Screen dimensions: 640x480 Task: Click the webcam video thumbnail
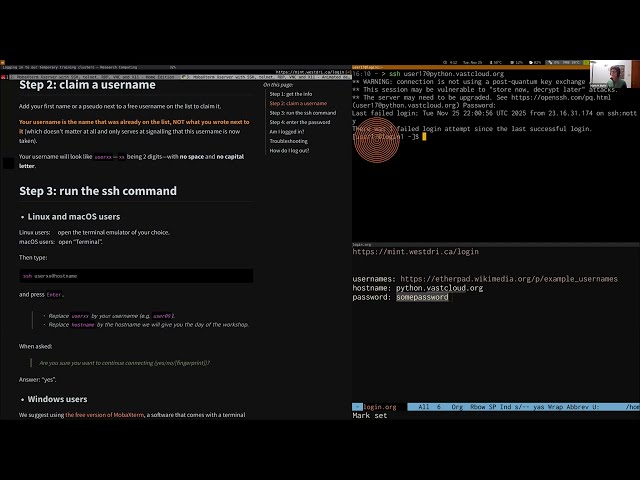614,74
